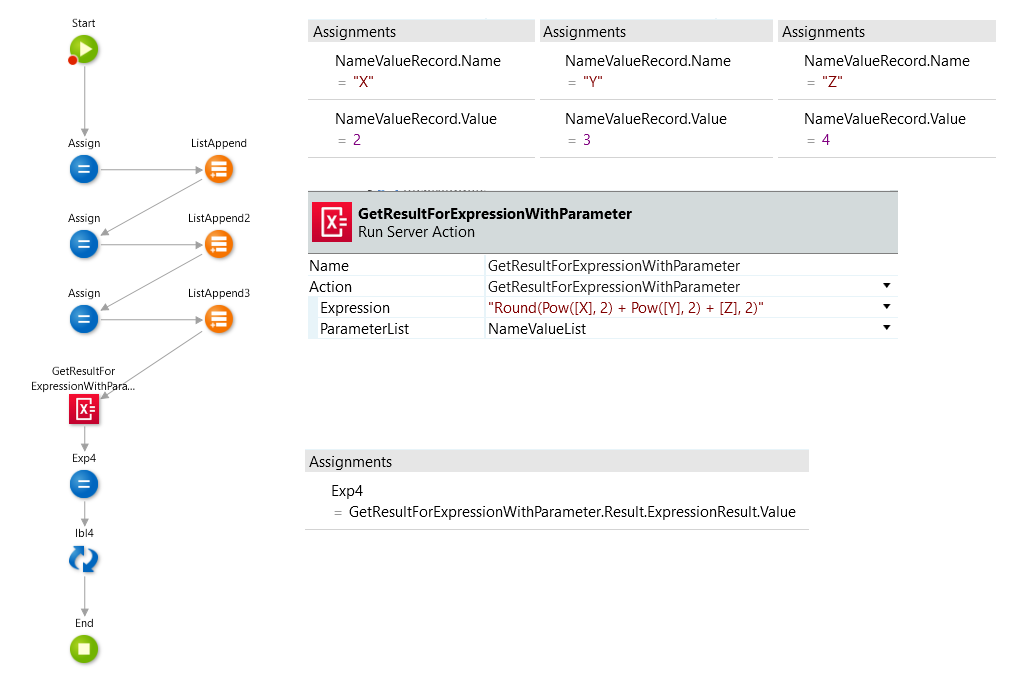
Task: Click the GetResultForExpressionWithParameter bold title
Action: point(495,213)
